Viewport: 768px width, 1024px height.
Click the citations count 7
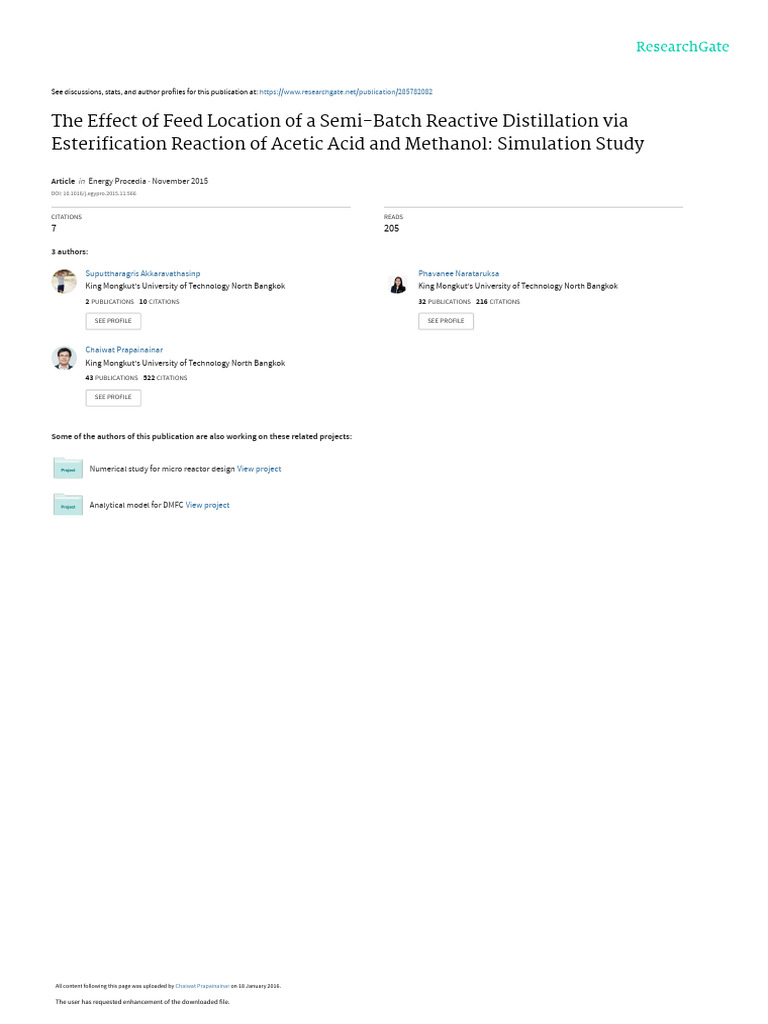pos(54,229)
